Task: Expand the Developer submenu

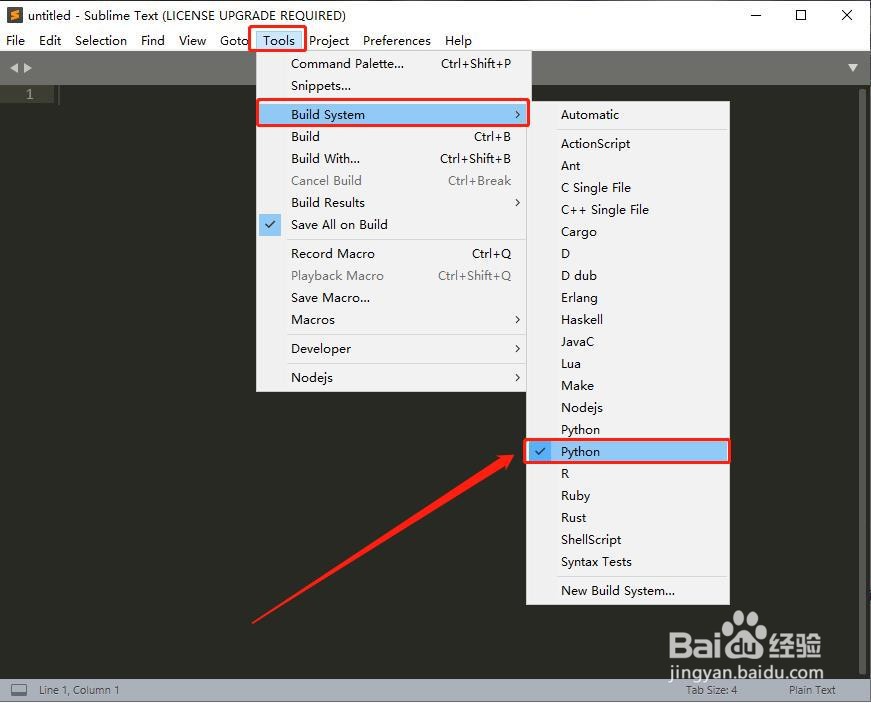Action: click(392, 349)
